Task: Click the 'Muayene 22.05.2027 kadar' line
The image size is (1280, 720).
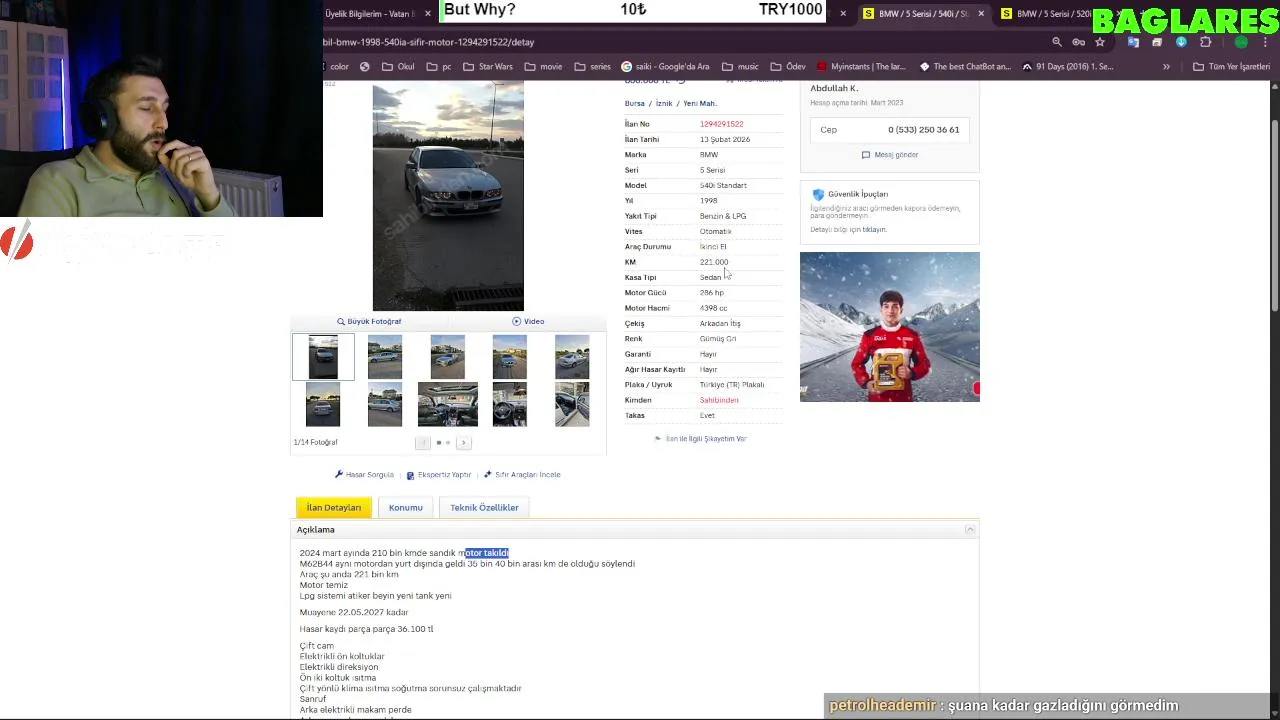Action: (x=354, y=613)
